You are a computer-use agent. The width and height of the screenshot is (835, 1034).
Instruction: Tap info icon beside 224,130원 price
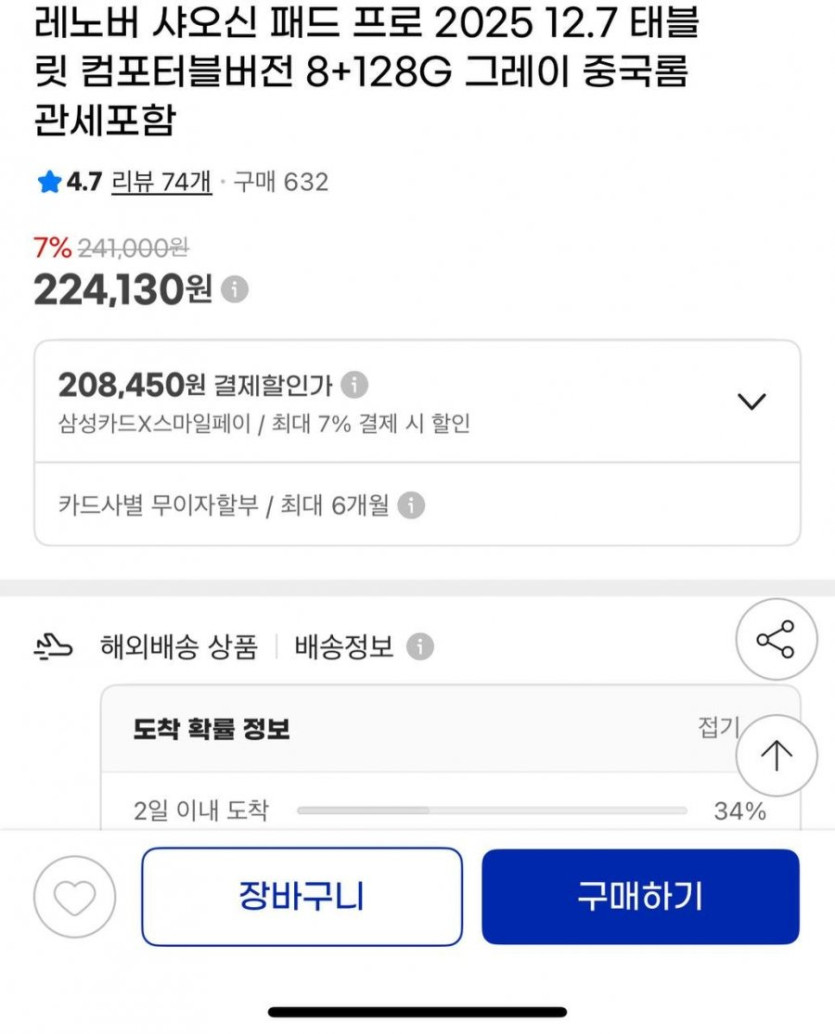click(x=234, y=290)
